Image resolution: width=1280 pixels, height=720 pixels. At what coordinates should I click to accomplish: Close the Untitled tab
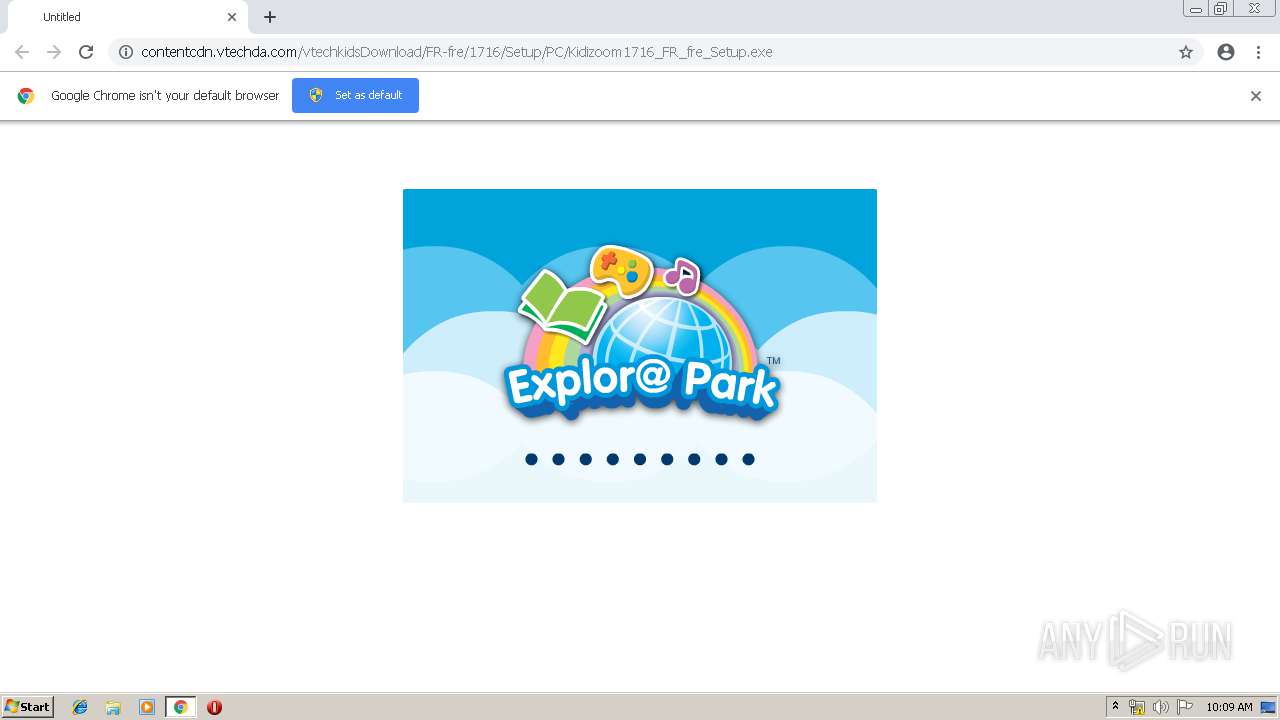tap(232, 17)
